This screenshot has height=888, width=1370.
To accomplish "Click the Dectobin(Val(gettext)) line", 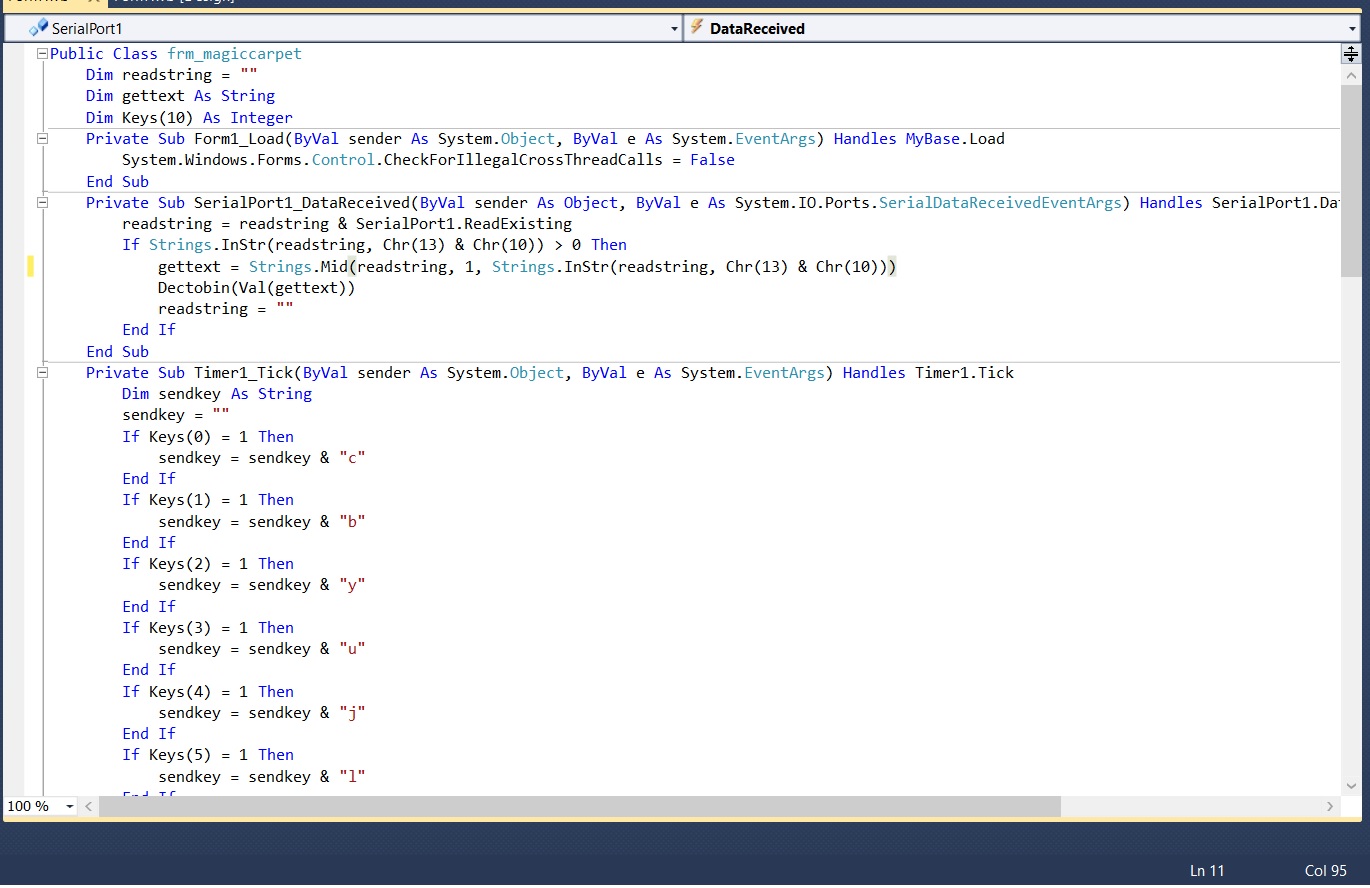I will click(256, 288).
